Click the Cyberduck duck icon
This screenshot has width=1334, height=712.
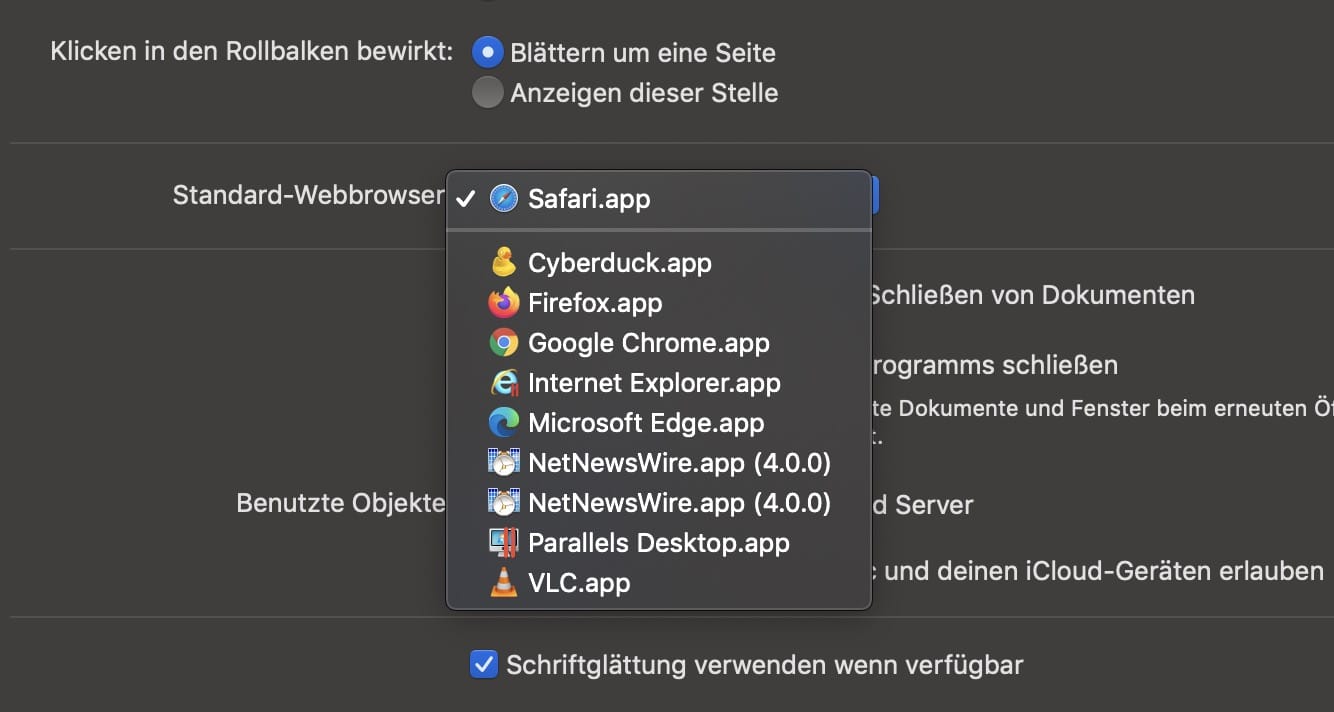click(x=504, y=262)
